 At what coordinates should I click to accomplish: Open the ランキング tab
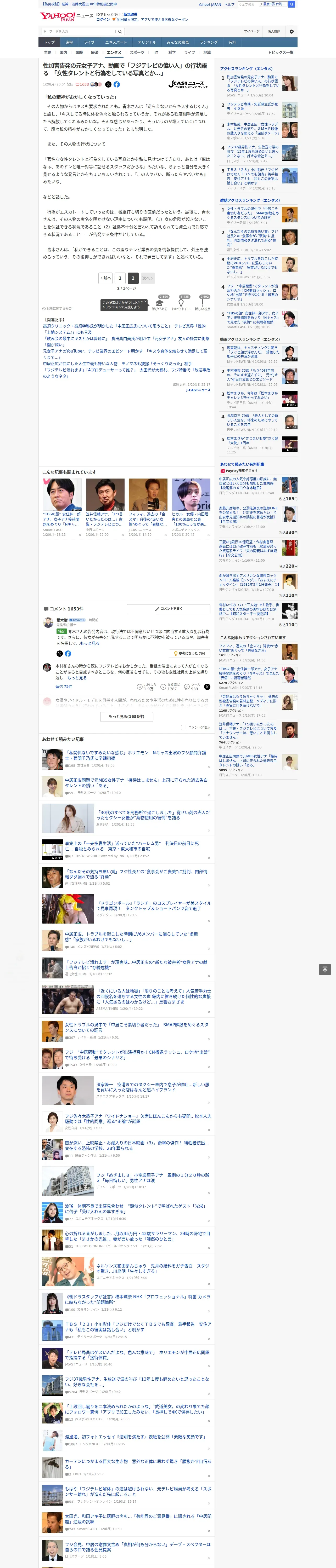[209, 43]
